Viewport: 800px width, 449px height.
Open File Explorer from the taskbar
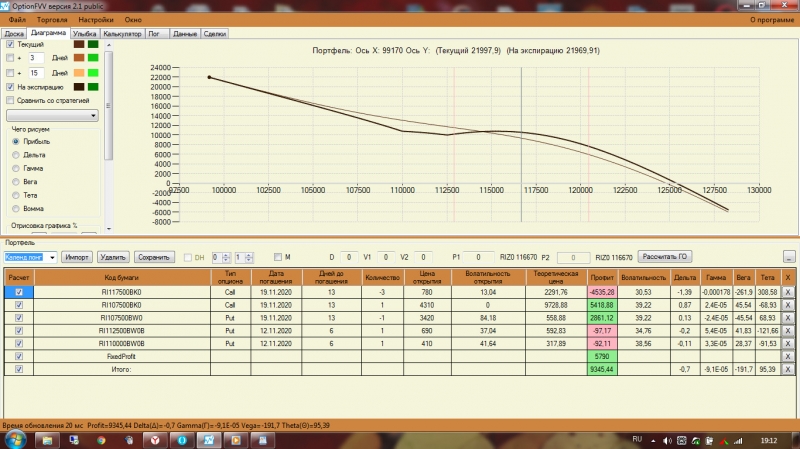47,440
